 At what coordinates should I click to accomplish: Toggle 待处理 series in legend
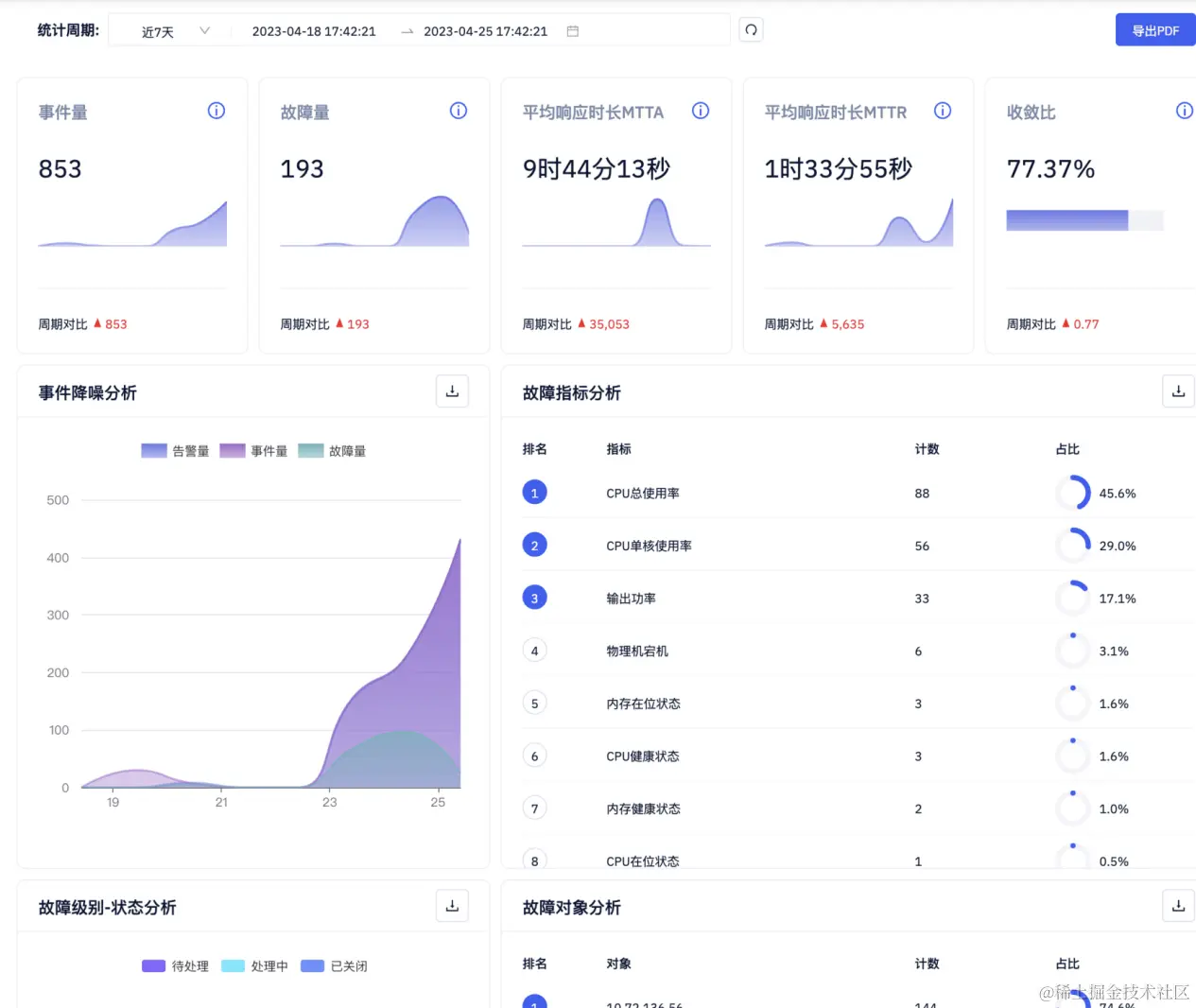(175, 965)
